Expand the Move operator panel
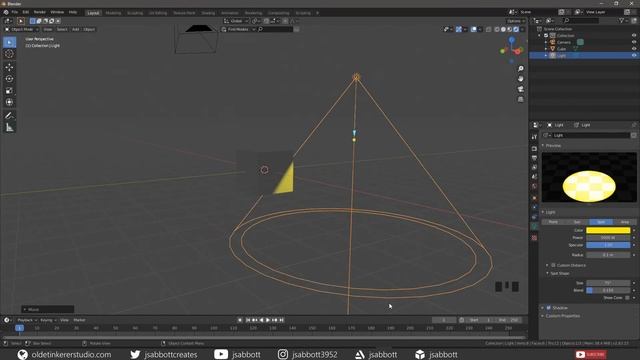640x360 pixels. (x=48, y=309)
